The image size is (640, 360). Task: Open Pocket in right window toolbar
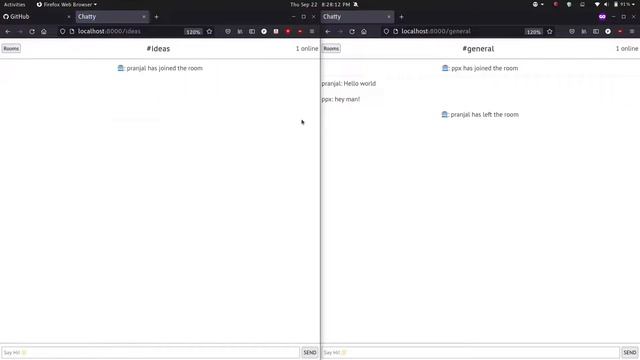[572, 31]
